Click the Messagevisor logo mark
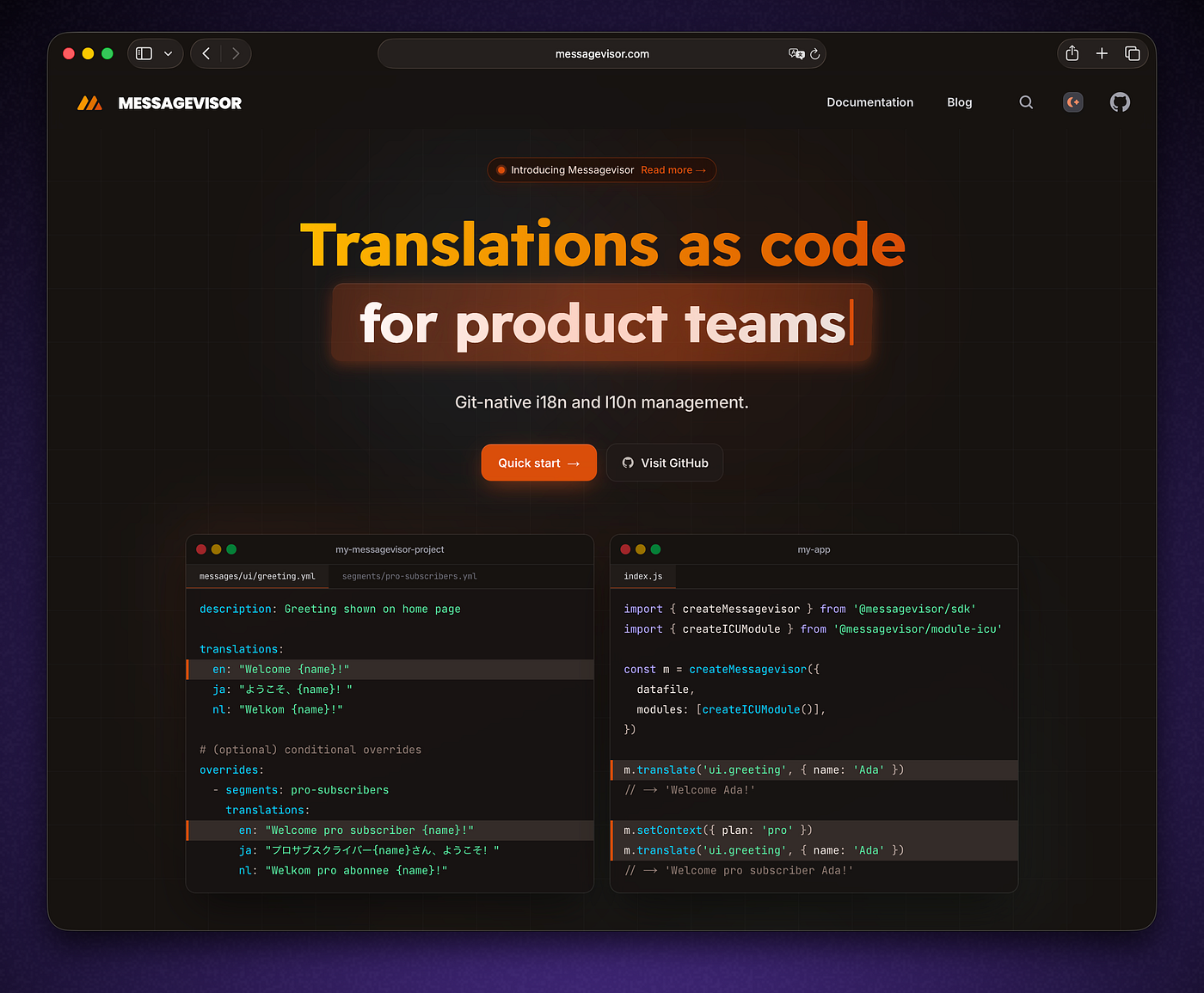 coord(89,103)
